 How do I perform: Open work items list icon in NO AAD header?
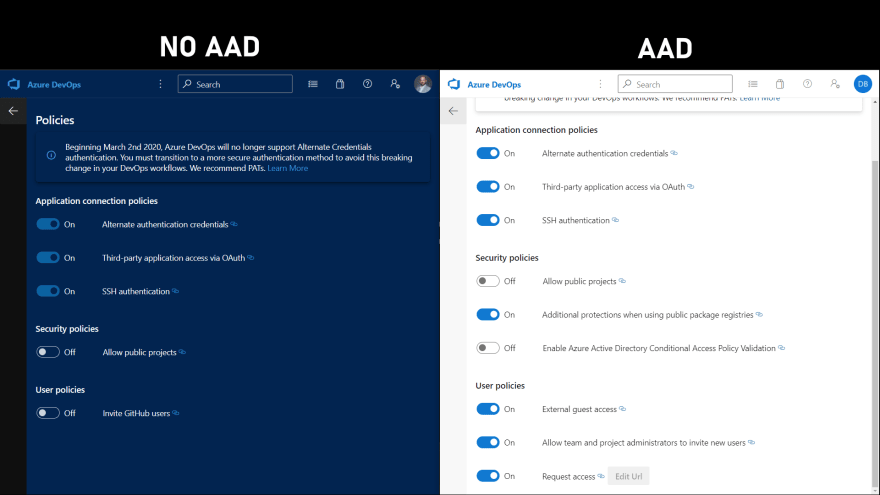313,84
